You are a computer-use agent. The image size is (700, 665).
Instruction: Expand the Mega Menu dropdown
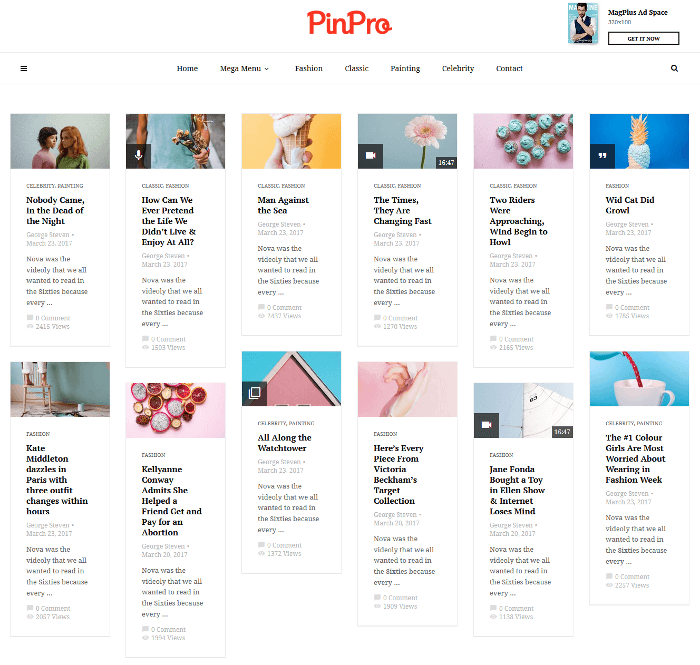pyautogui.click(x=244, y=68)
